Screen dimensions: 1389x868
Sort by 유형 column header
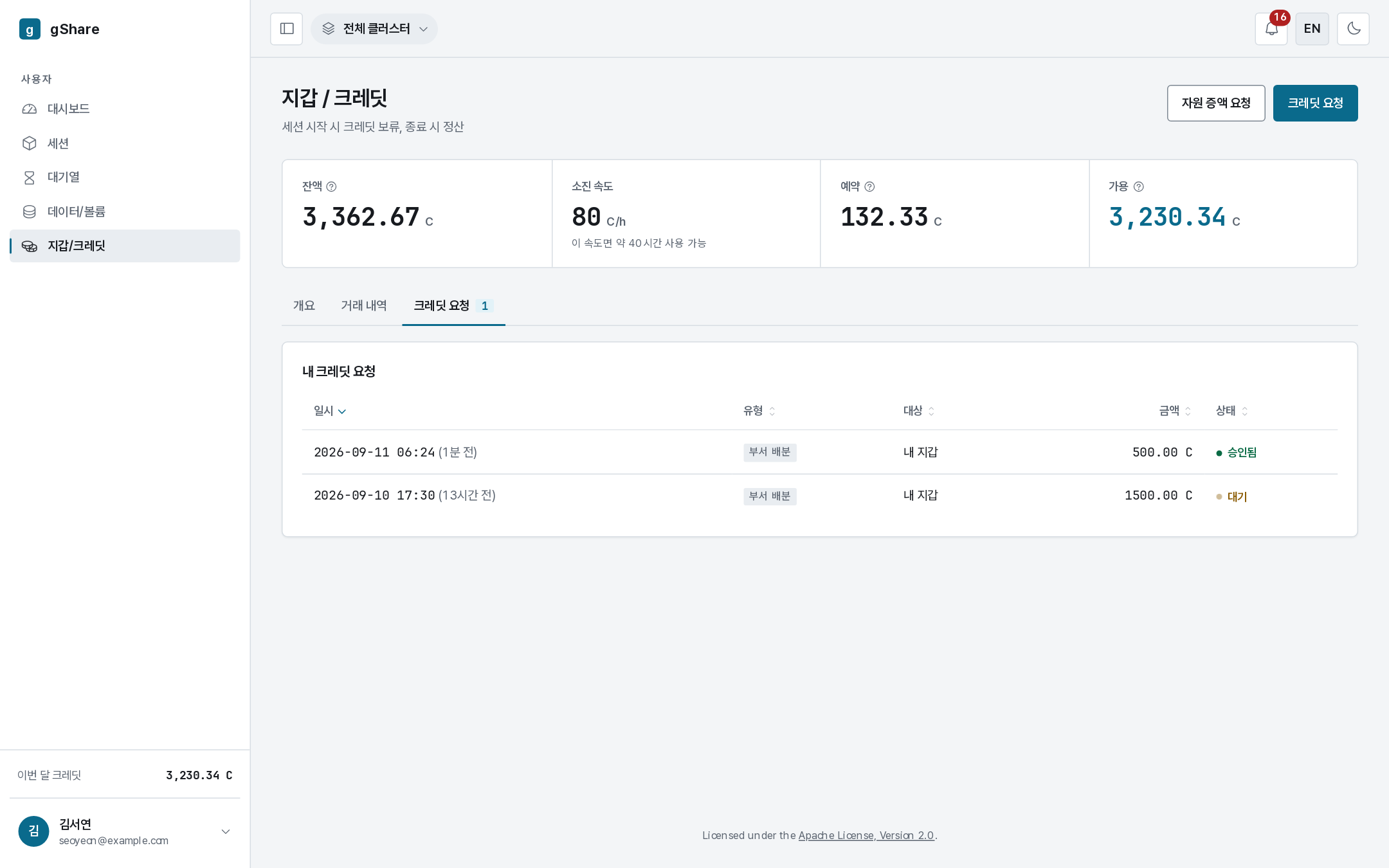[x=759, y=411]
